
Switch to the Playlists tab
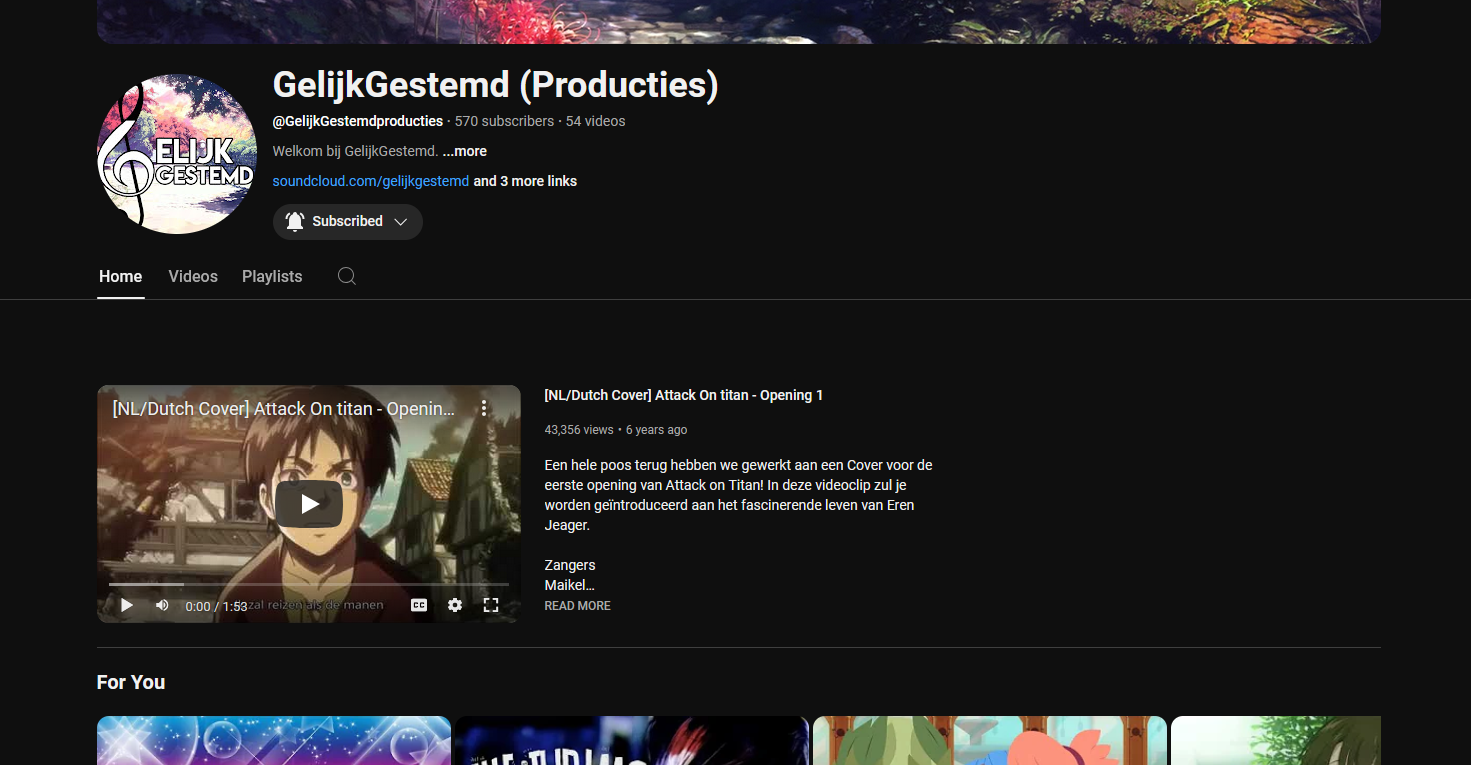coord(272,276)
